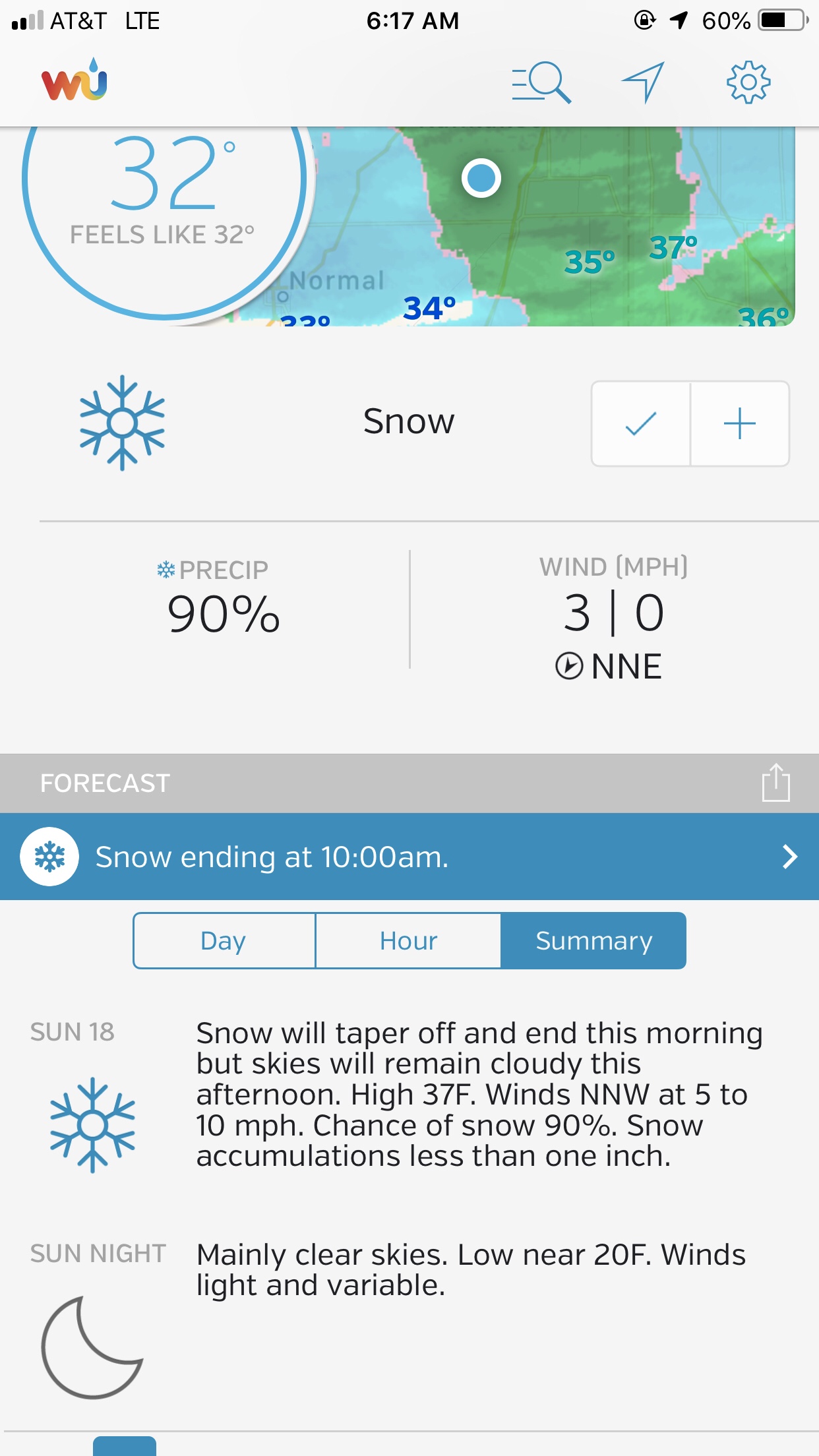
Task: Tap the current location arrow icon
Action: click(x=643, y=82)
